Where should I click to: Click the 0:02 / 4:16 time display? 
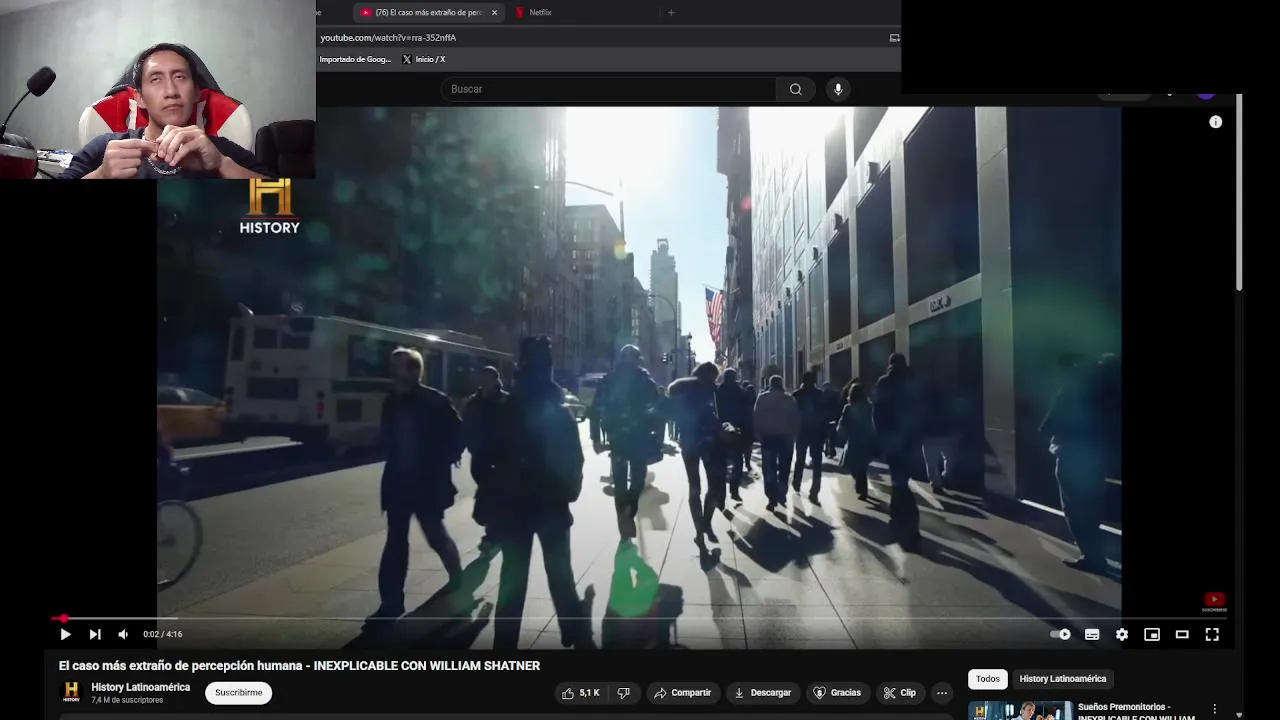[x=162, y=634]
